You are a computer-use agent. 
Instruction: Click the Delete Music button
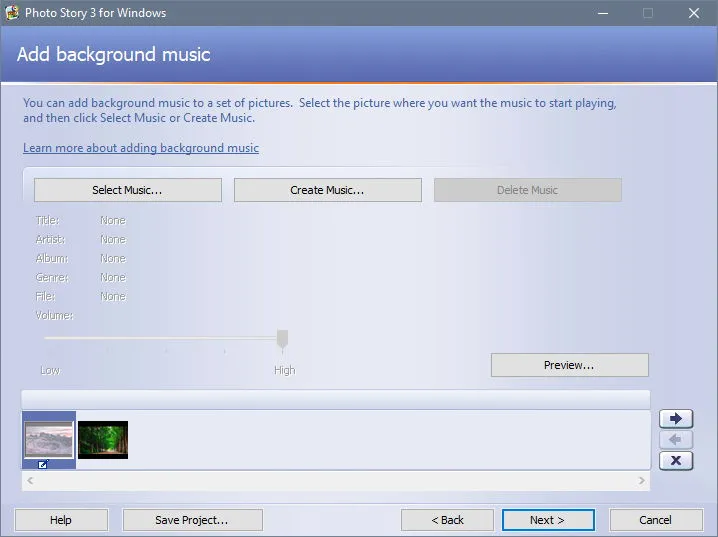[528, 190]
